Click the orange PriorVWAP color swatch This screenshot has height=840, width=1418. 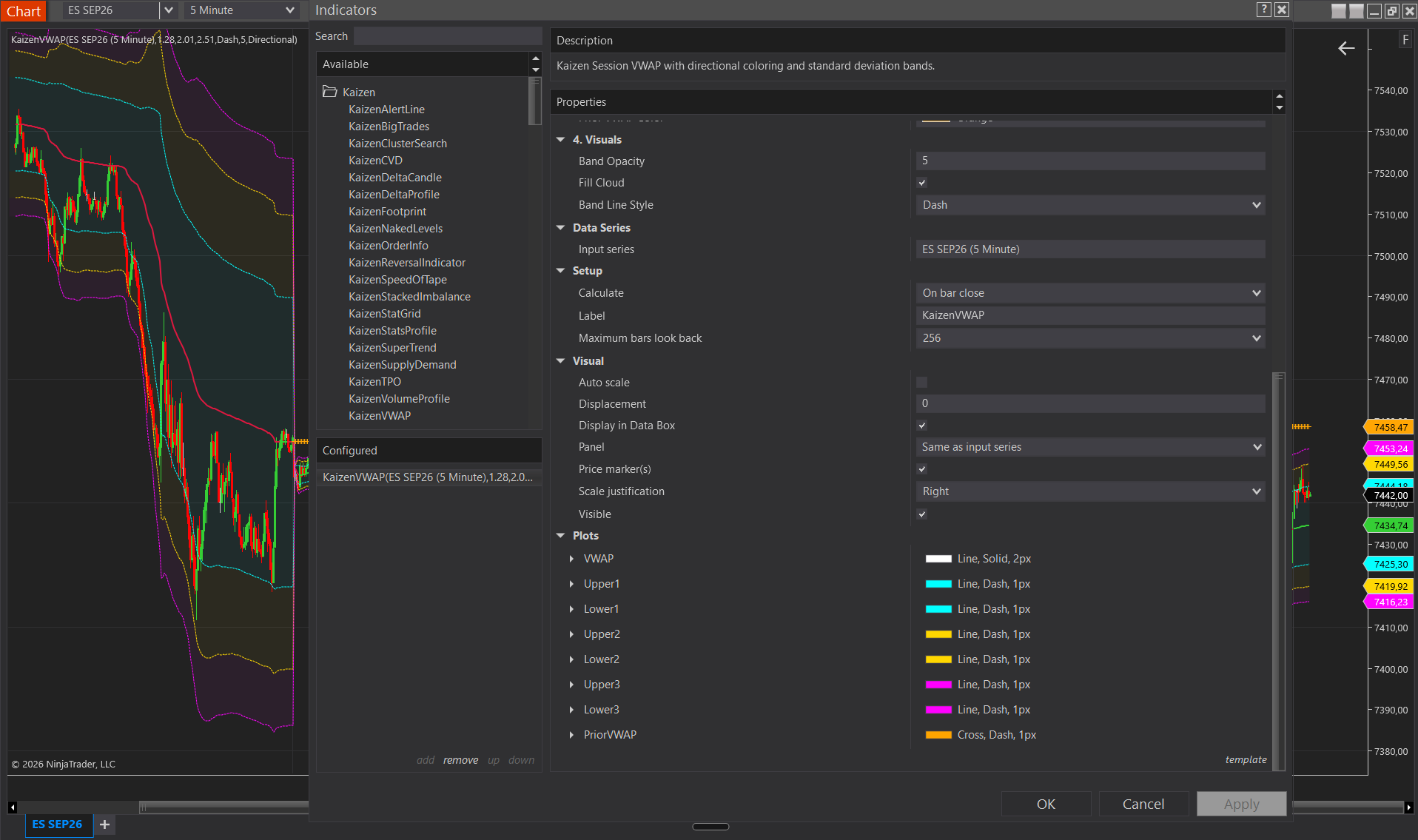tap(938, 735)
